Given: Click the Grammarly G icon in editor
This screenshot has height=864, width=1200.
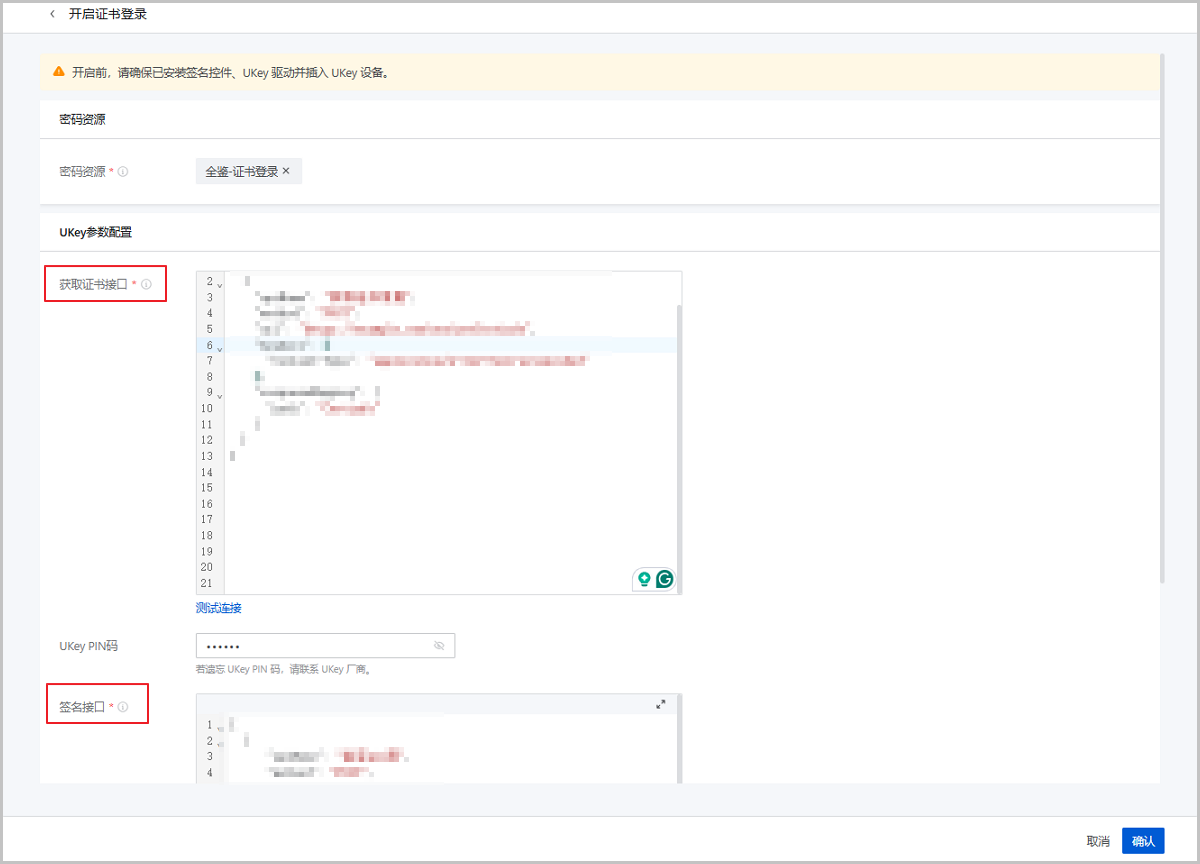Looking at the screenshot, I should pyautogui.click(x=664, y=579).
